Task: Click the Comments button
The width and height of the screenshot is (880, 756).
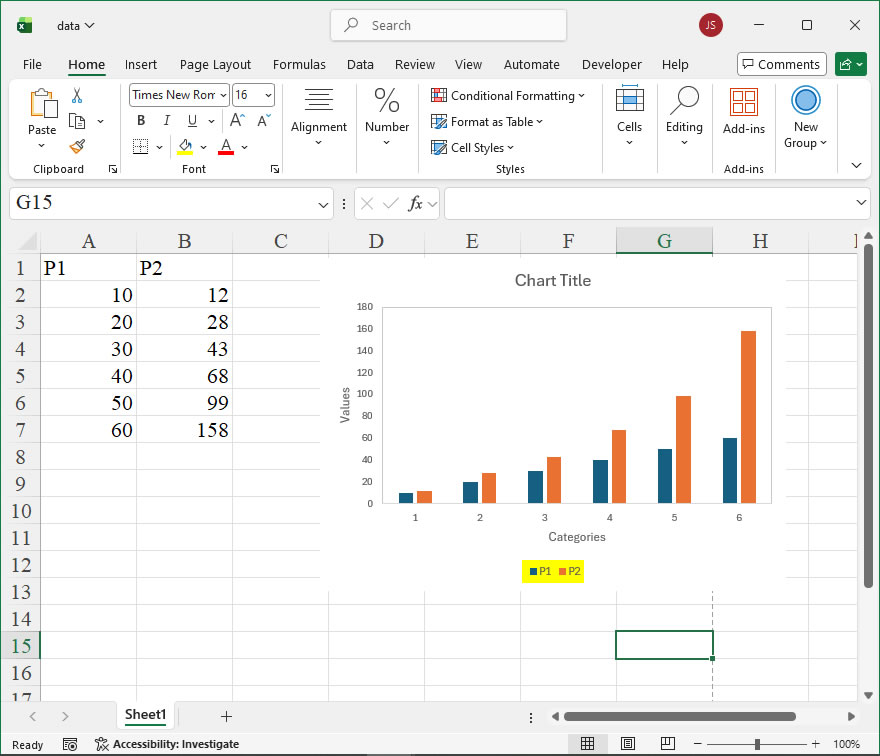Action: [x=781, y=64]
